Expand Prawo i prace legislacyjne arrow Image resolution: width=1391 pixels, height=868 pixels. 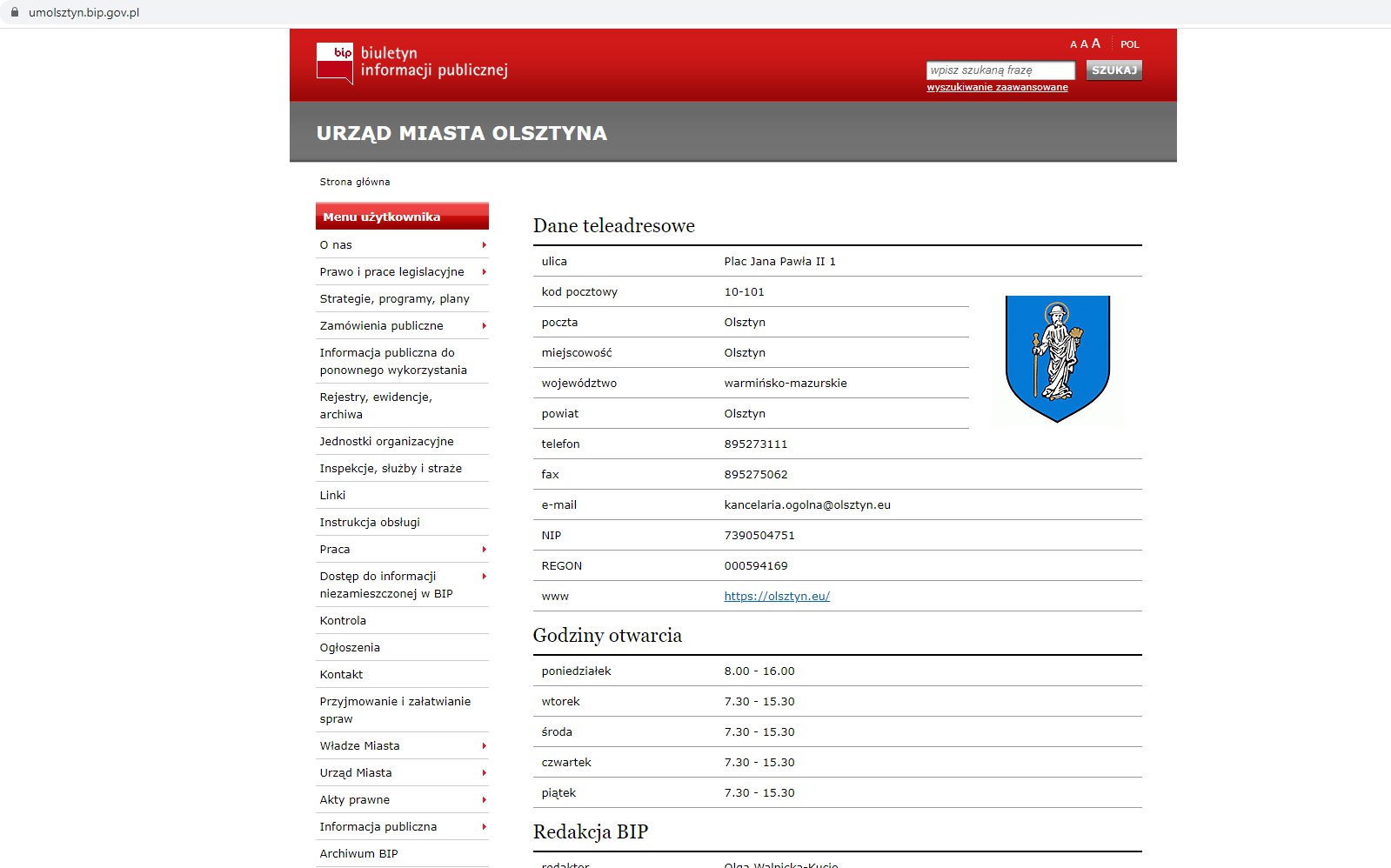point(484,272)
